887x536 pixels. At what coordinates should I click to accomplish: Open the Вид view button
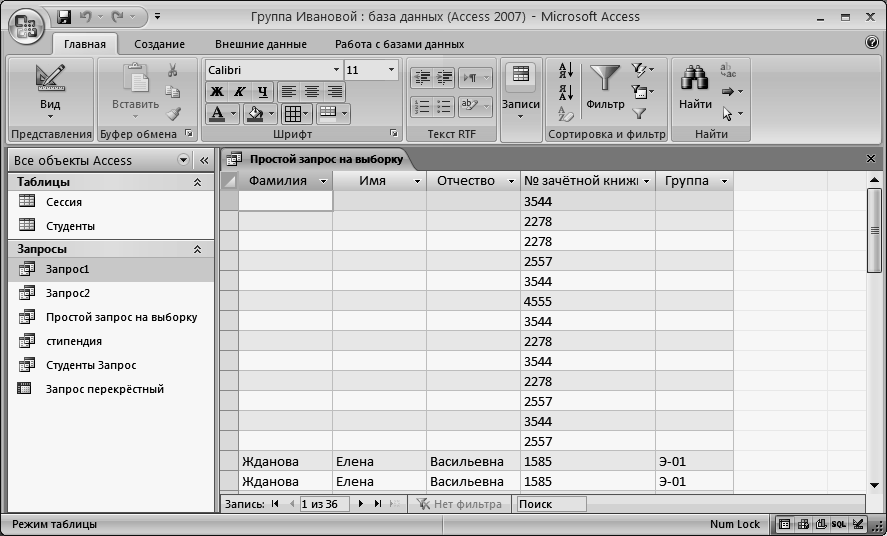[x=50, y=91]
